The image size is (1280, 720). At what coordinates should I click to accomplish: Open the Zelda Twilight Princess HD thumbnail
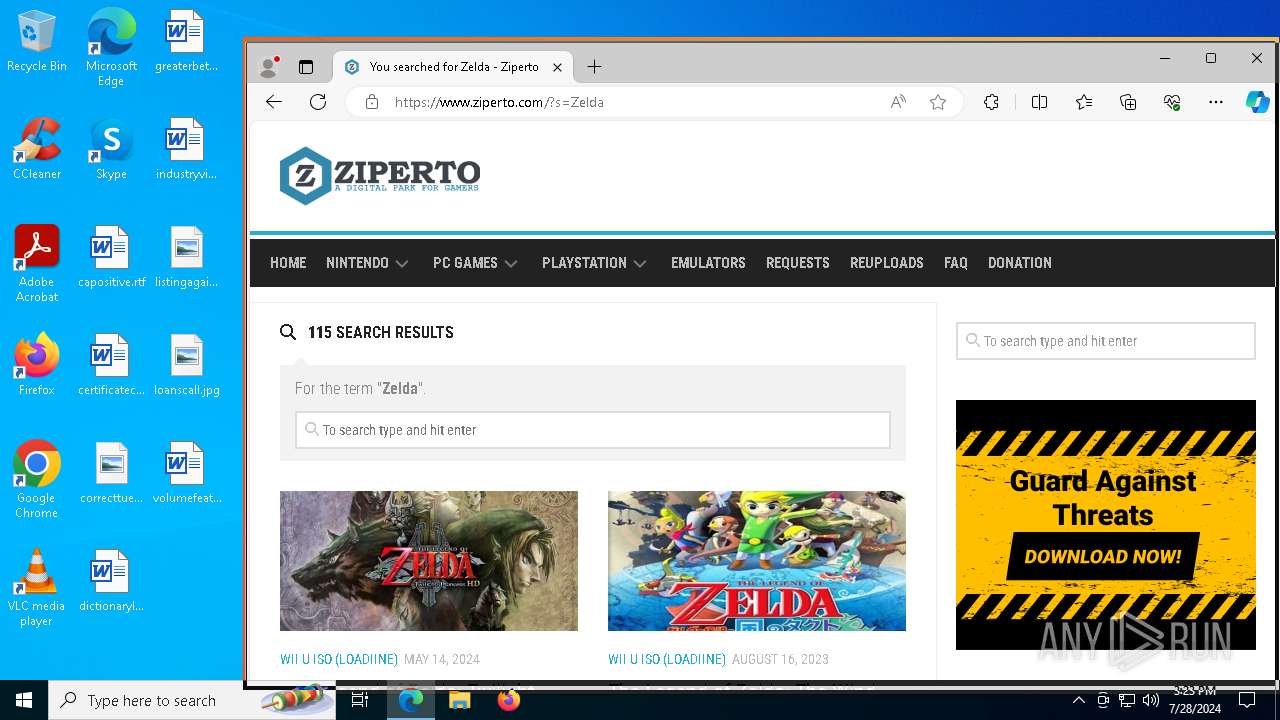click(x=429, y=561)
